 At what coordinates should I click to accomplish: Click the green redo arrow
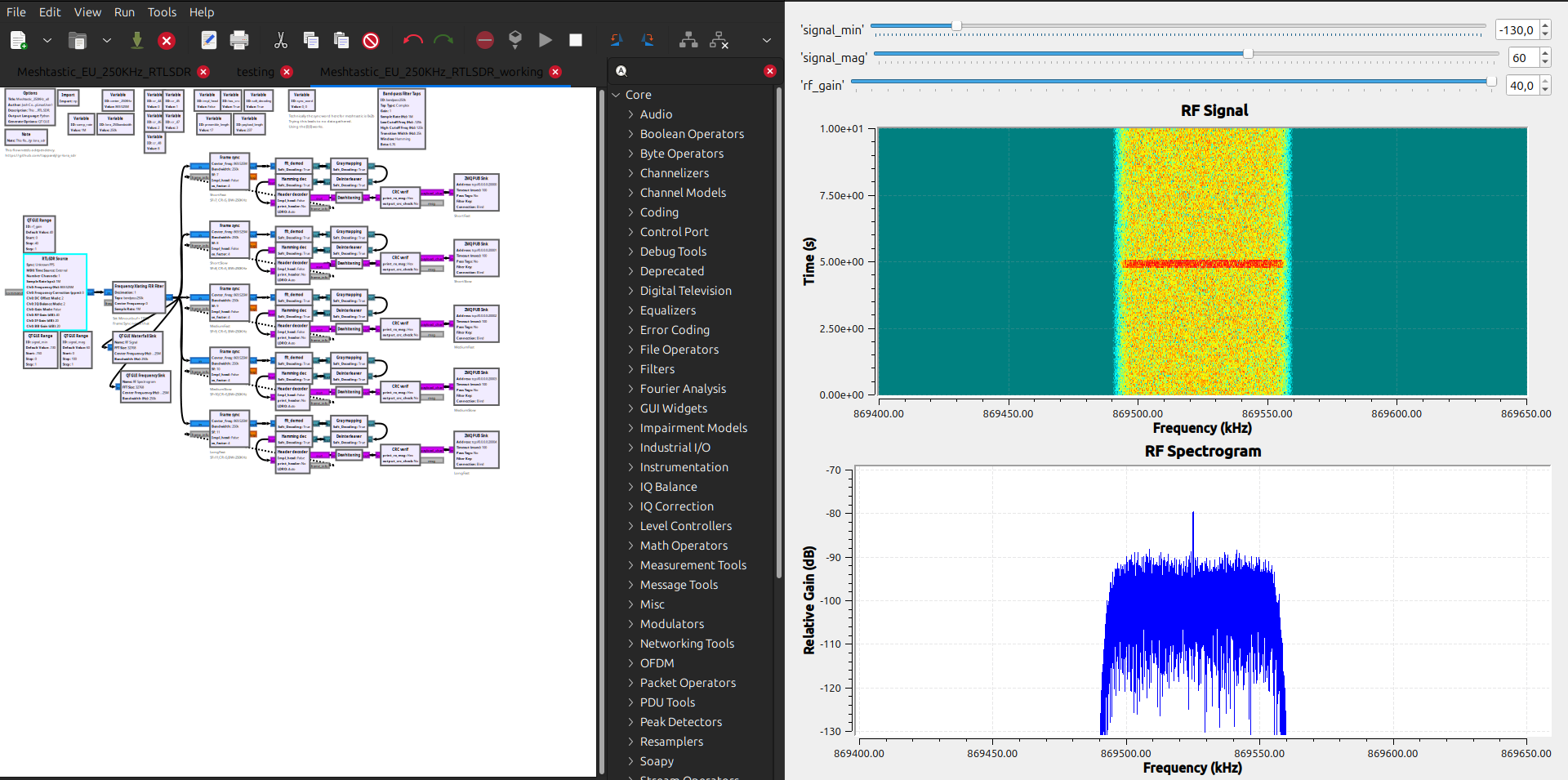443,40
